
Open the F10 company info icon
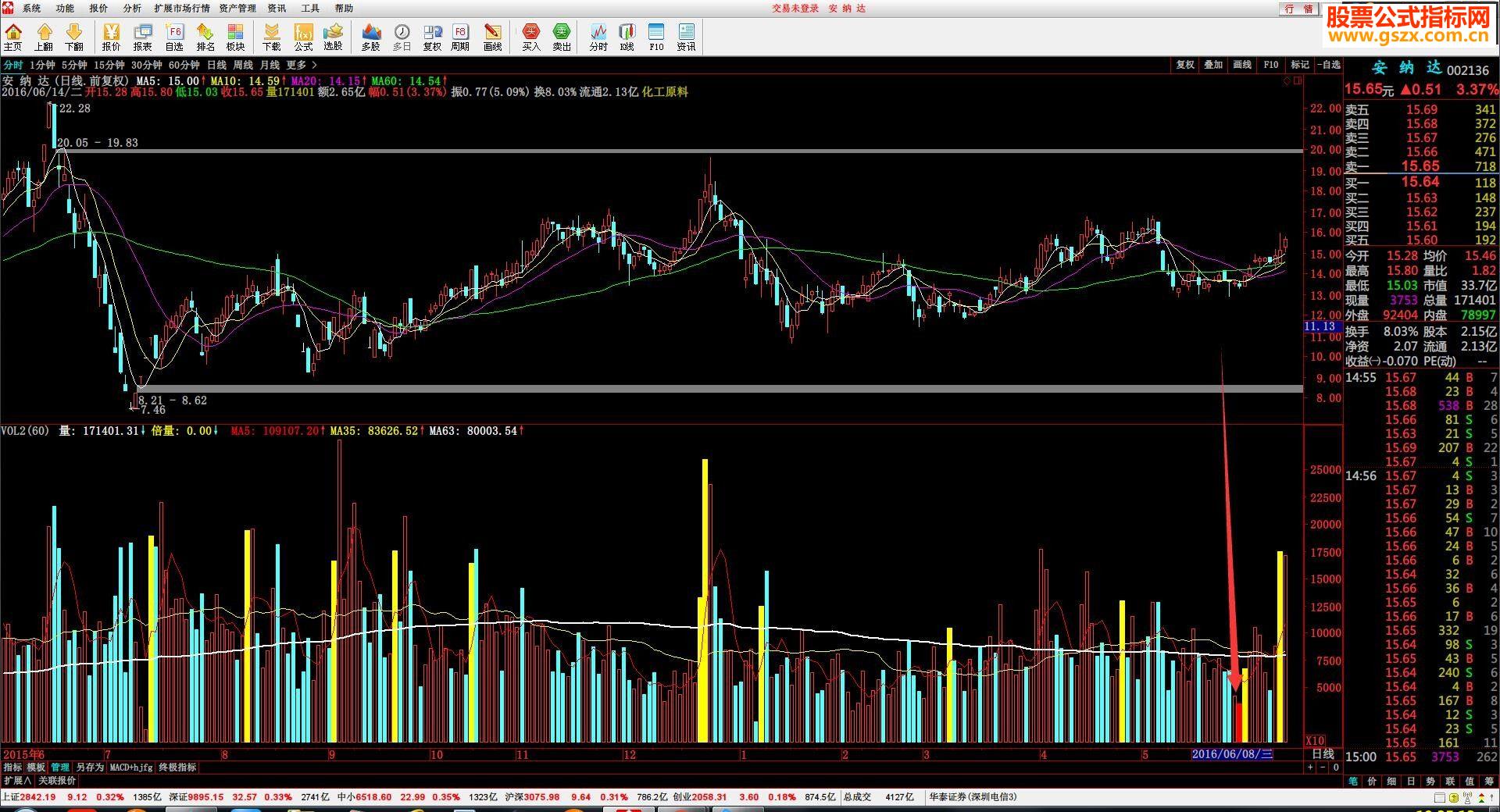tap(656, 37)
